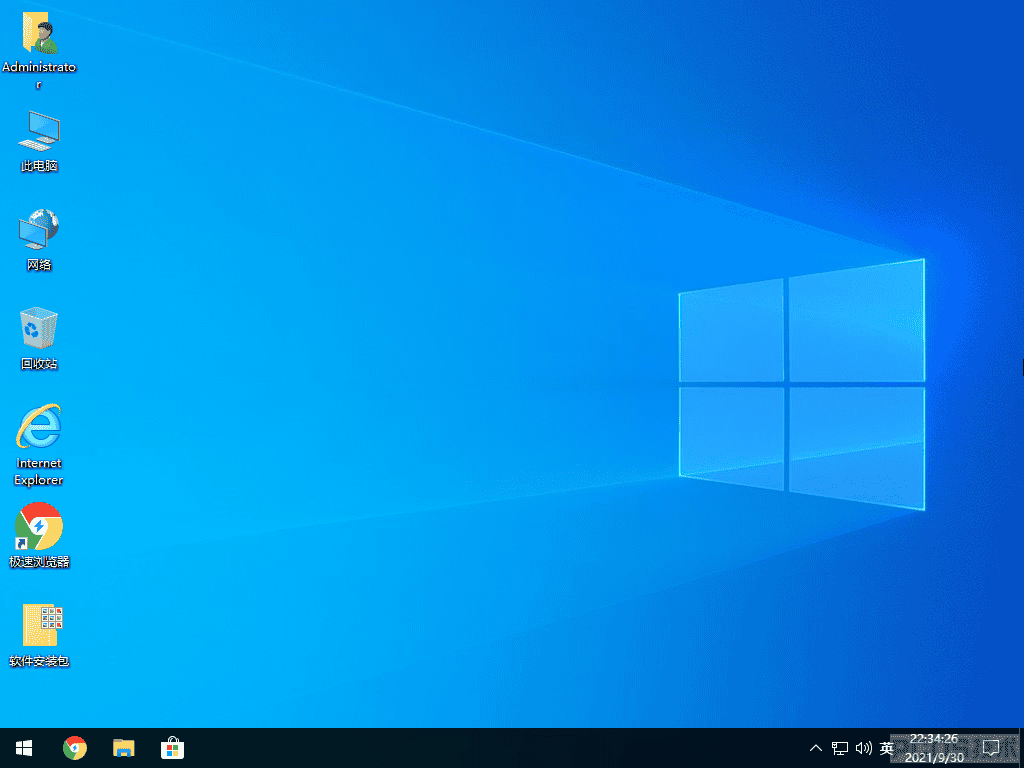Toggle the 英 input method indicator
The height and width of the screenshot is (768, 1024).
pyautogui.click(x=886, y=748)
